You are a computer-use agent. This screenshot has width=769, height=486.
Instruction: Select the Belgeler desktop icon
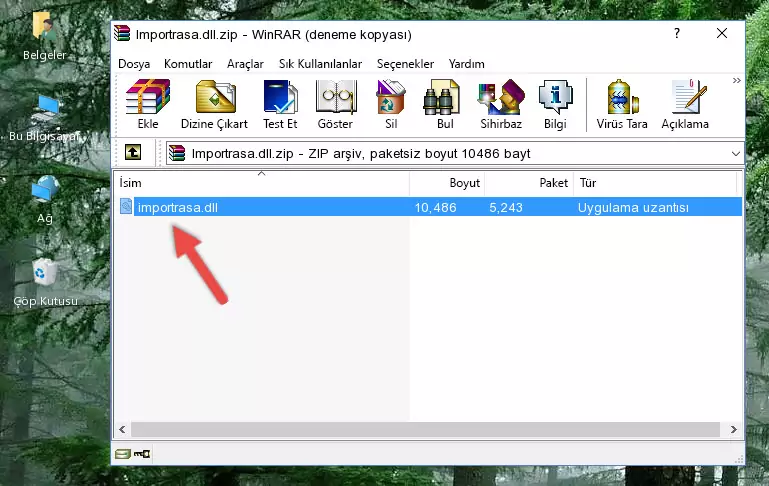point(45,36)
